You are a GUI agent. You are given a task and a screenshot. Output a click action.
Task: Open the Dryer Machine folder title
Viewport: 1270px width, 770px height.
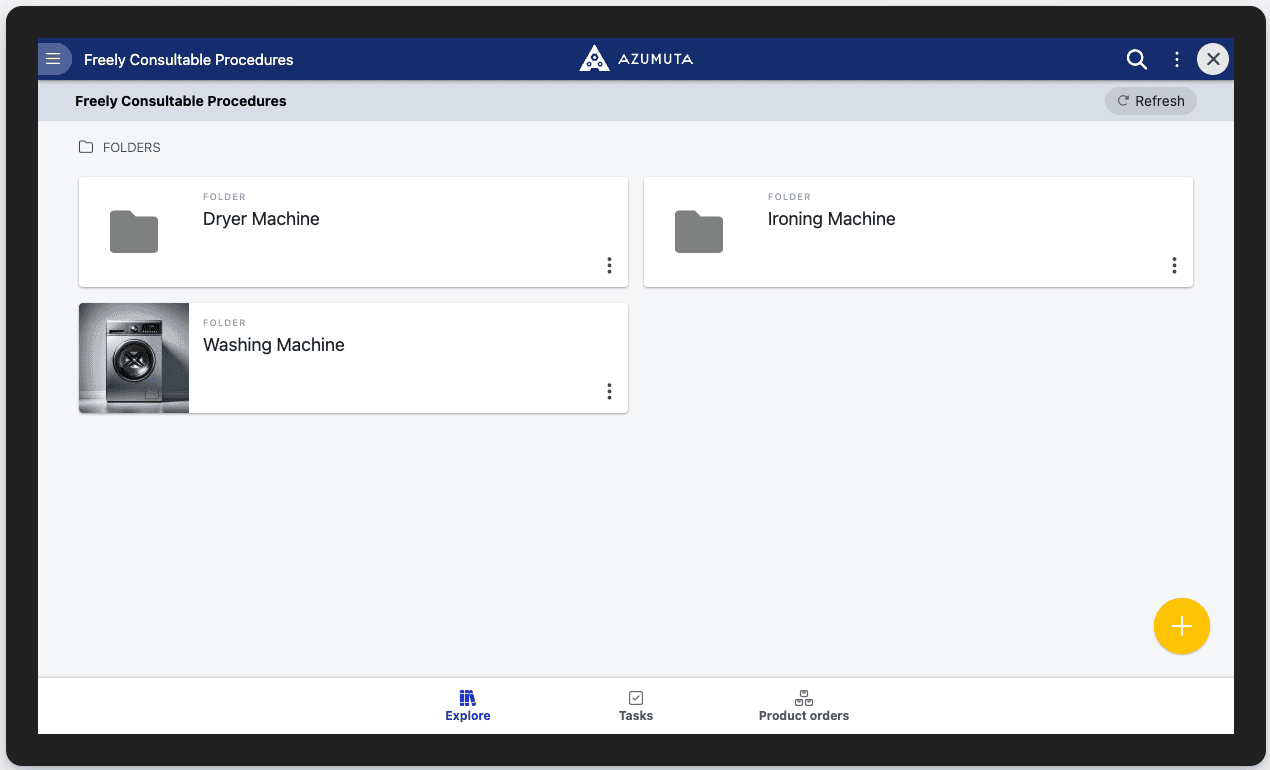[261, 219]
